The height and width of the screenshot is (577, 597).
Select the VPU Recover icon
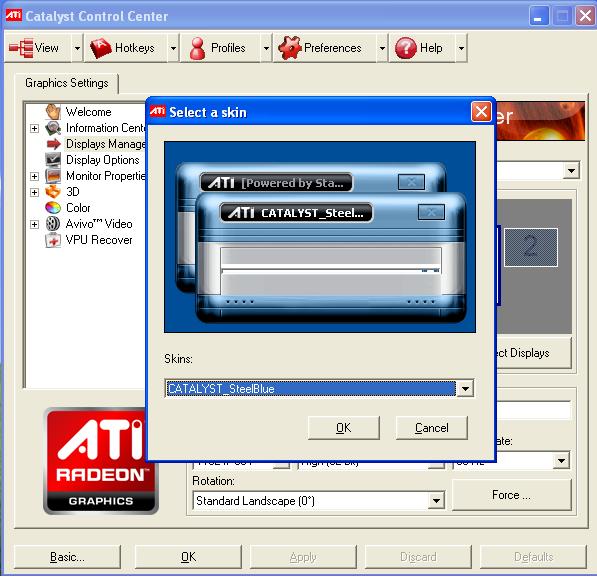pyautogui.click(x=53, y=240)
